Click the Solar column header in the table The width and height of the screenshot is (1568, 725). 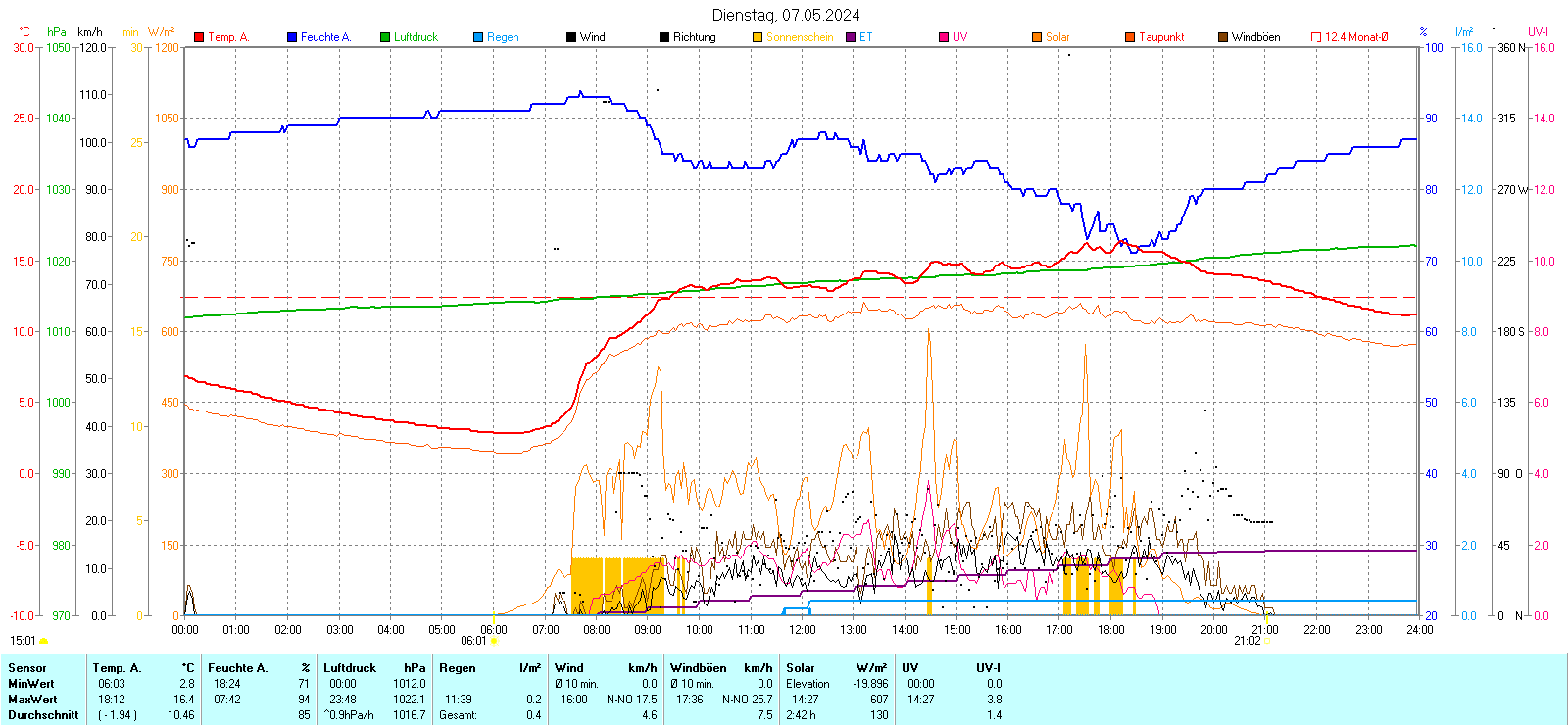click(x=801, y=668)
